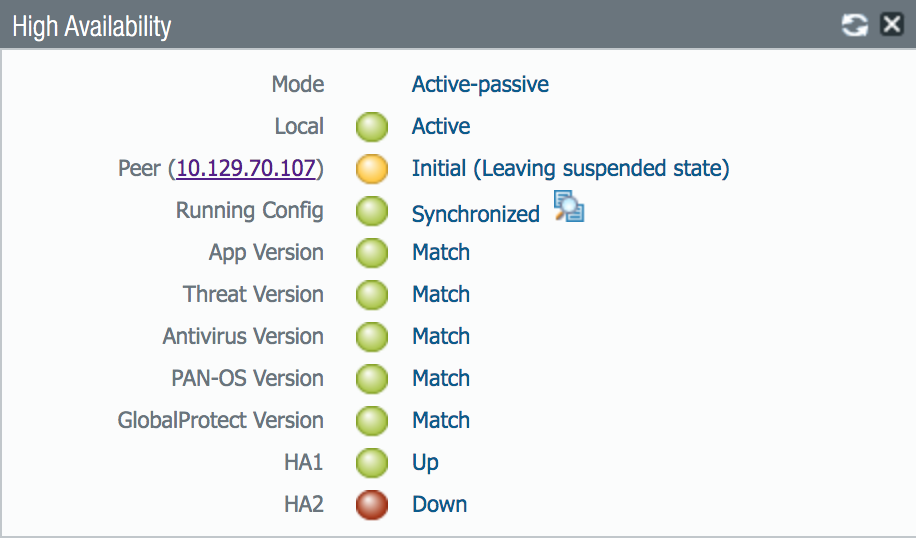
Task: Click the HA2 Down status text
Action: [439, 504]
